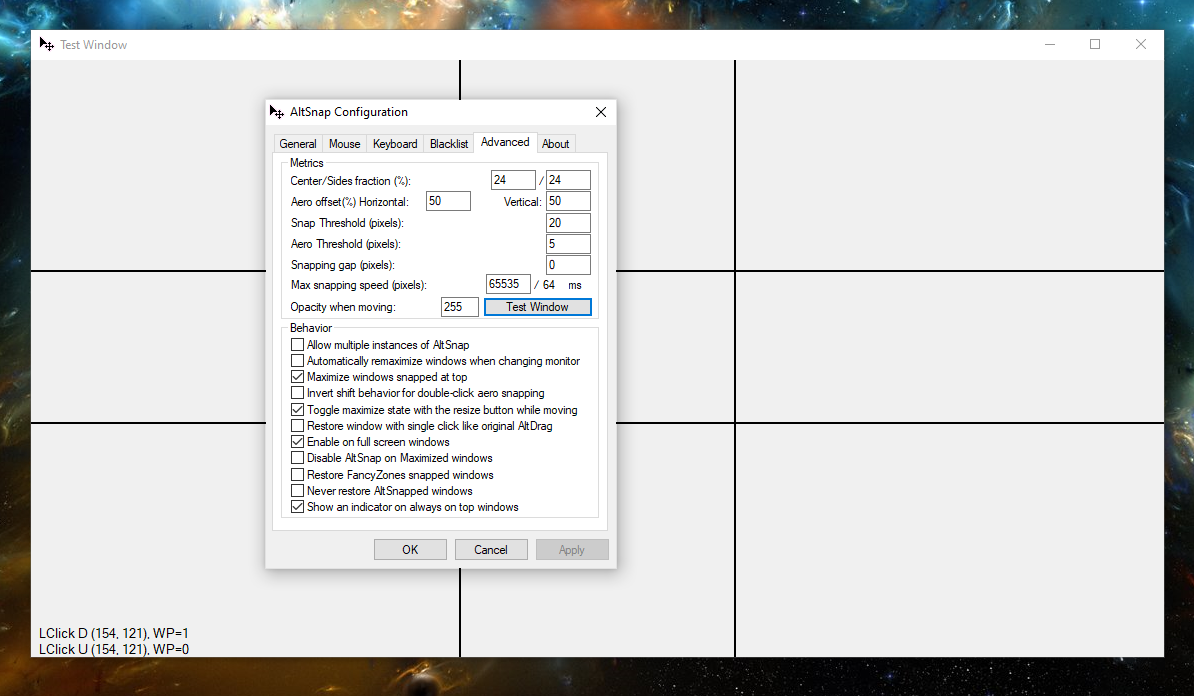Viewport: 1194px width, 696px height.
Task: Open the About tab
Action: [x=556, y=144]
